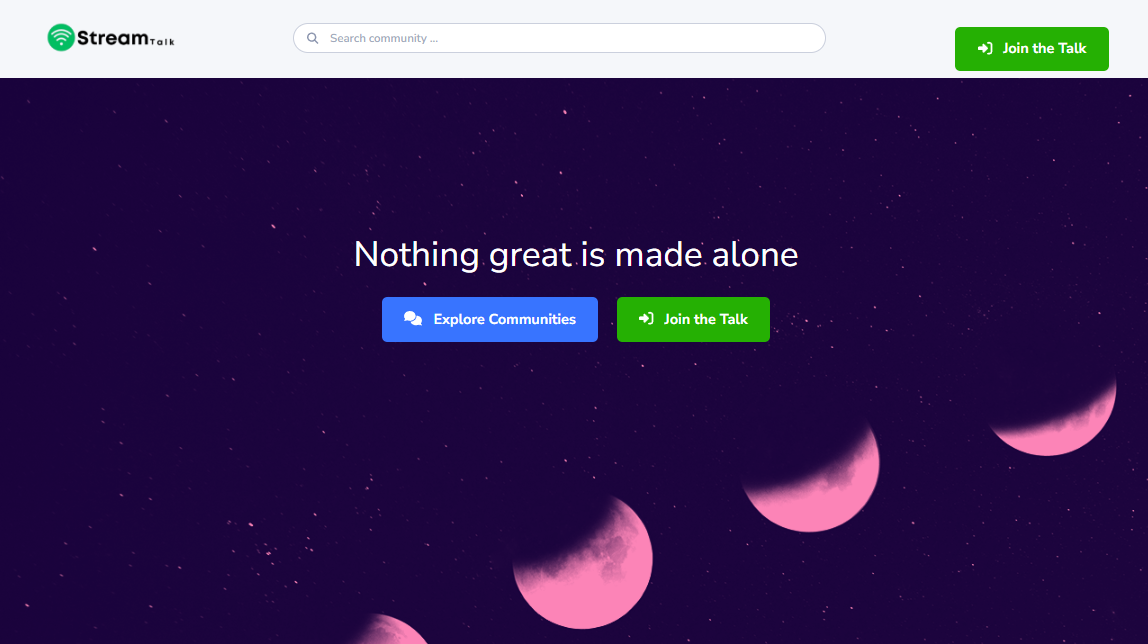Click the Search community placeholder text
This screenshot has height=644, width=1148.
coord(384,38)
